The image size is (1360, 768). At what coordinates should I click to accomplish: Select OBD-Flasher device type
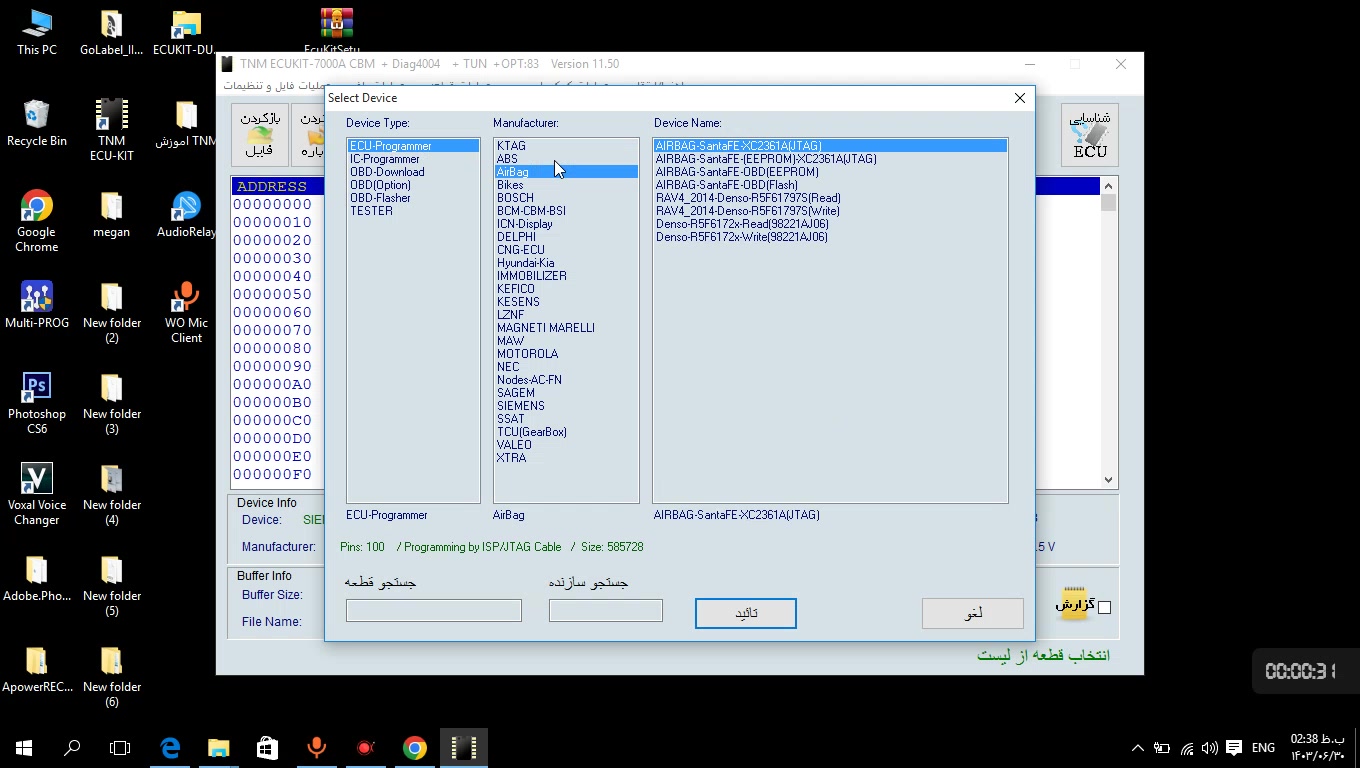(x=413, y=198)
